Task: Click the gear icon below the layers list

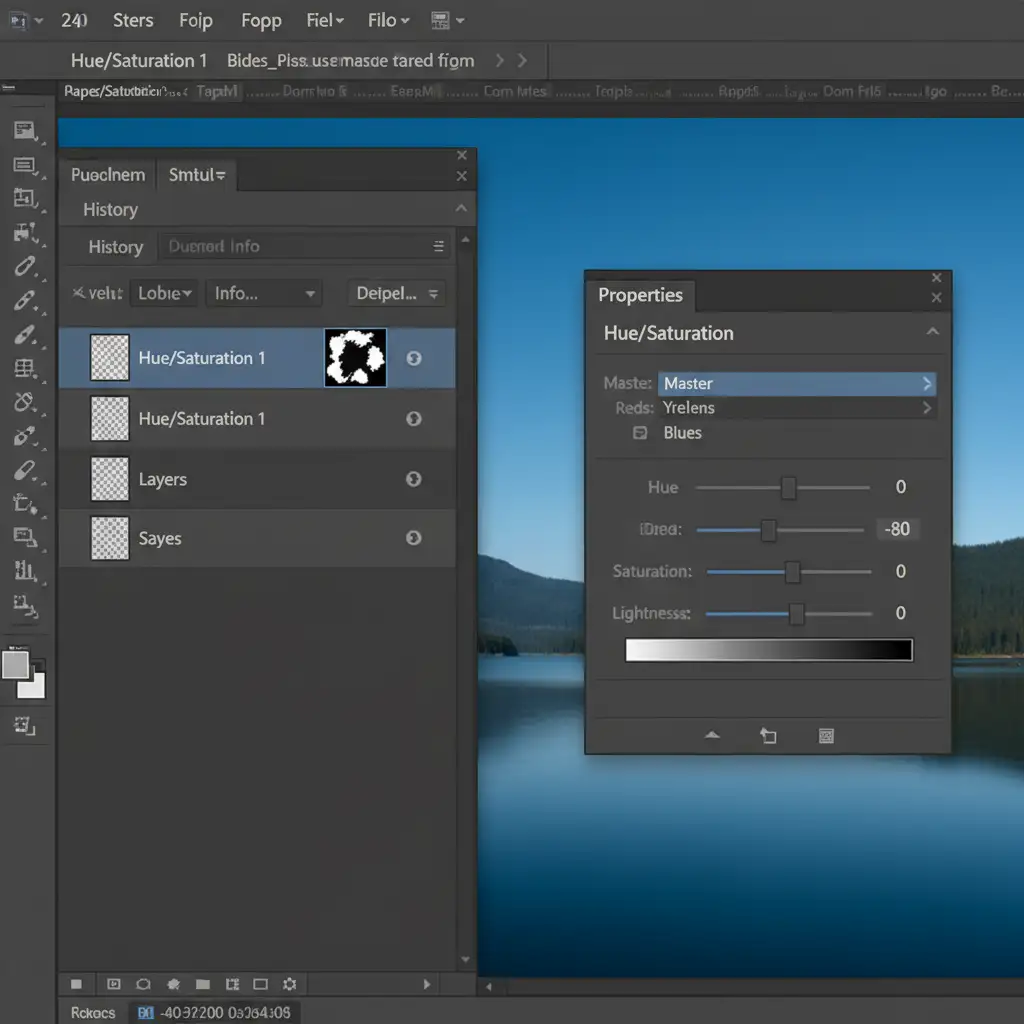Action: click(289, 984)
